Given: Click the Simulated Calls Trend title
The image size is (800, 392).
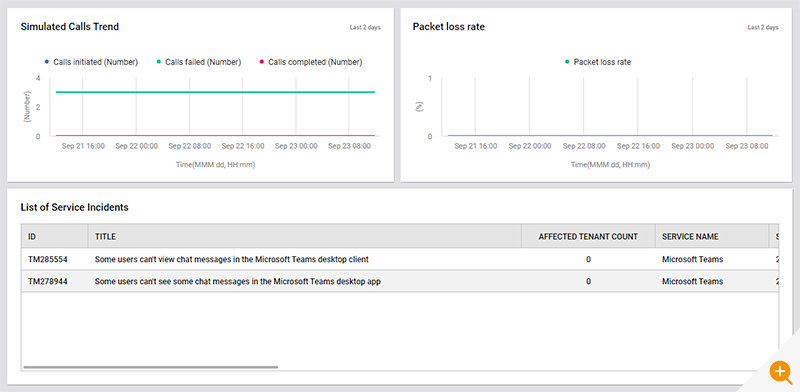Looking at the screenshot, I should [70, 27].
